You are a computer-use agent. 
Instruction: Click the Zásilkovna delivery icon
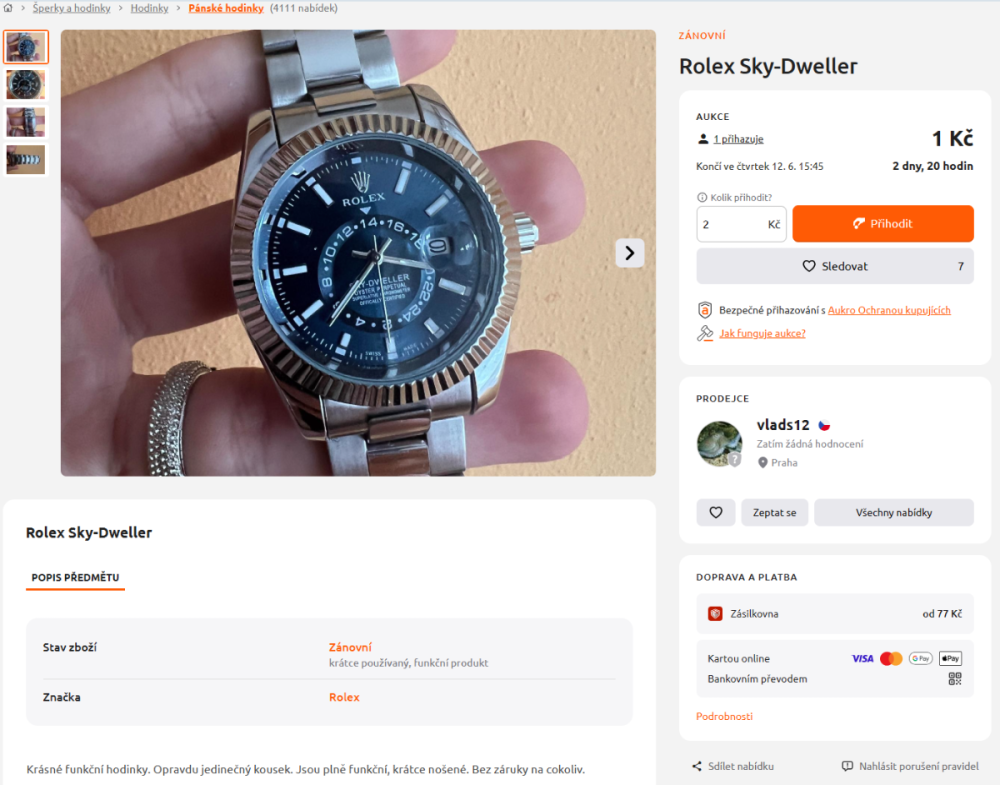pyautogui.click(x=715, y=614)
